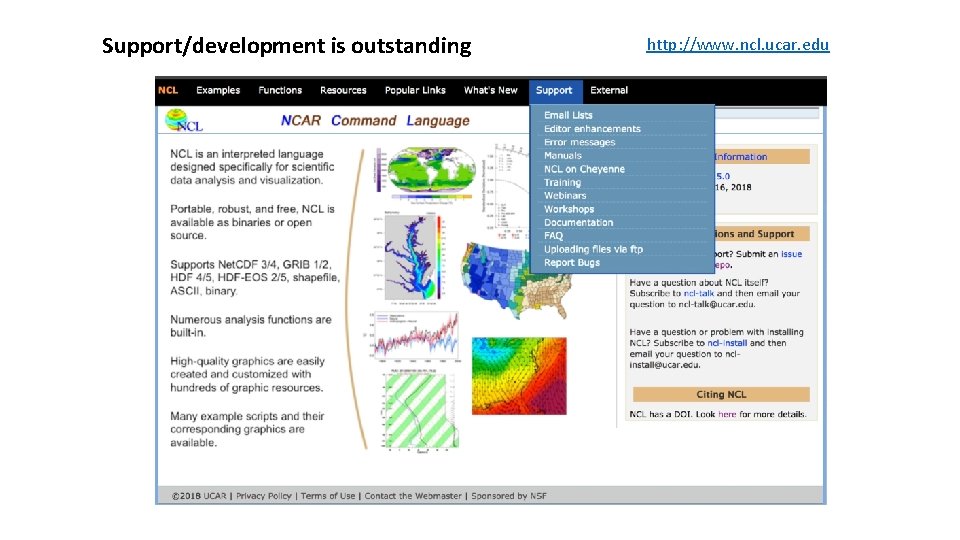Open Privacy Policy footer link
Viewport: 960px width, 540px height.
click(264, 496)
